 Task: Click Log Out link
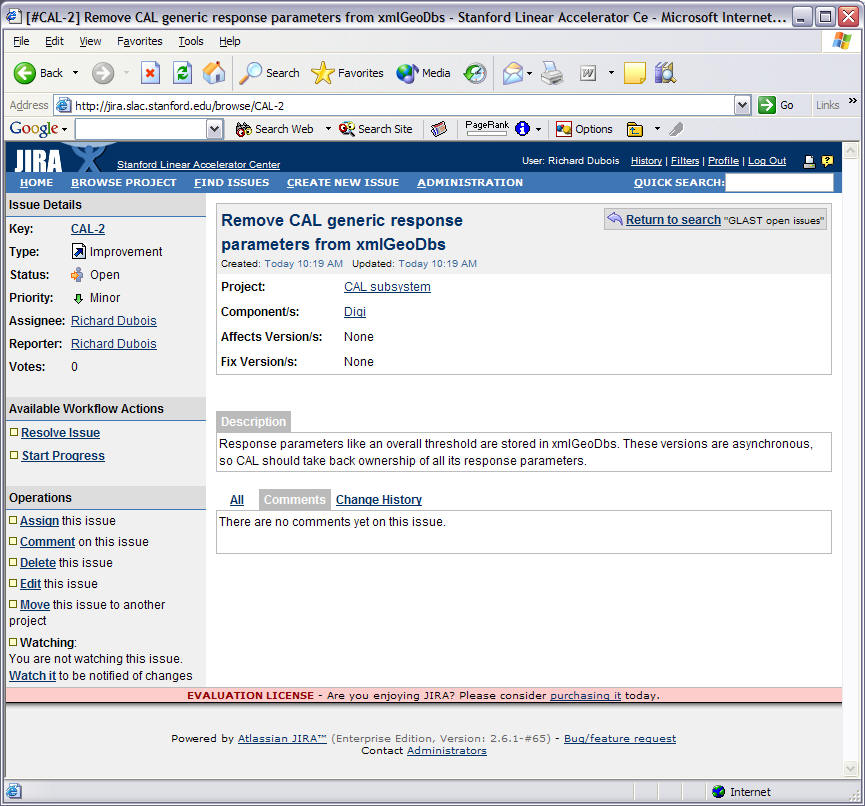[767, 161]
